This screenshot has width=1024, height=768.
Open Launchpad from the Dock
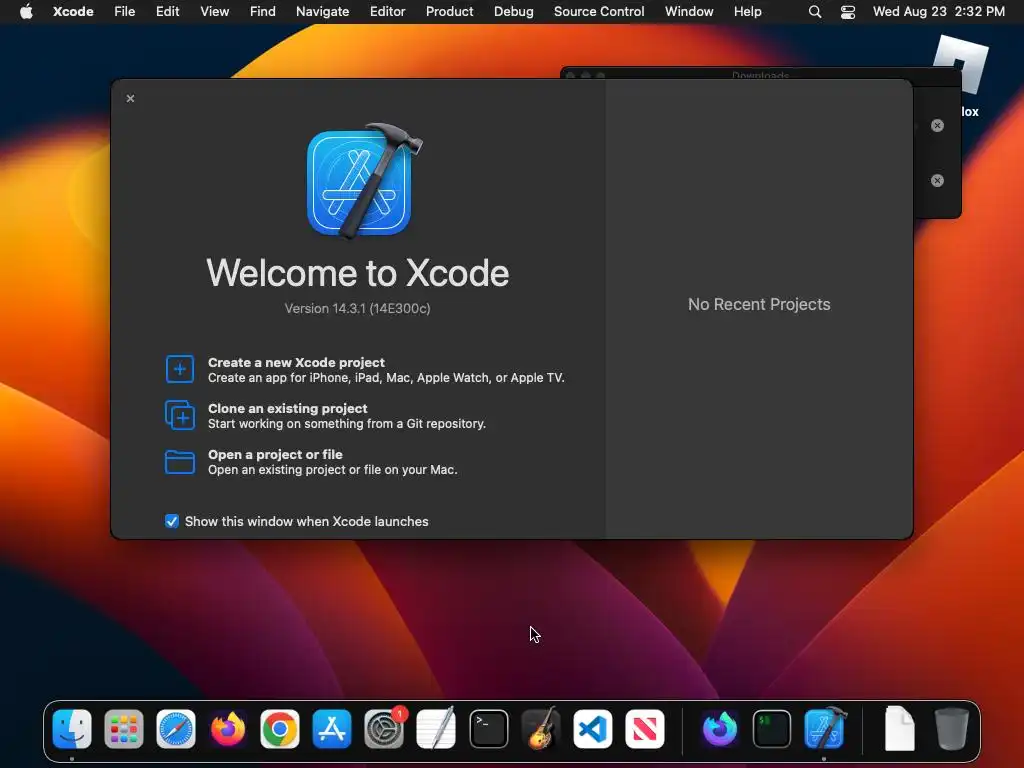tap(123, 728)
